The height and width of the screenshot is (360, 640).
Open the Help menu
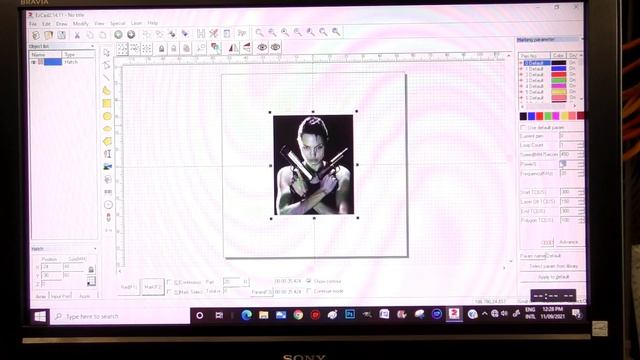[x=153, y=23]
